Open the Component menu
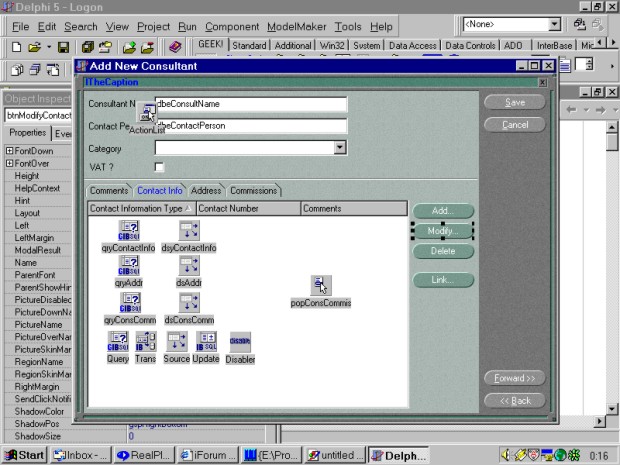Image resolution: width=620 pixels, height=465 pixels. 232,27
